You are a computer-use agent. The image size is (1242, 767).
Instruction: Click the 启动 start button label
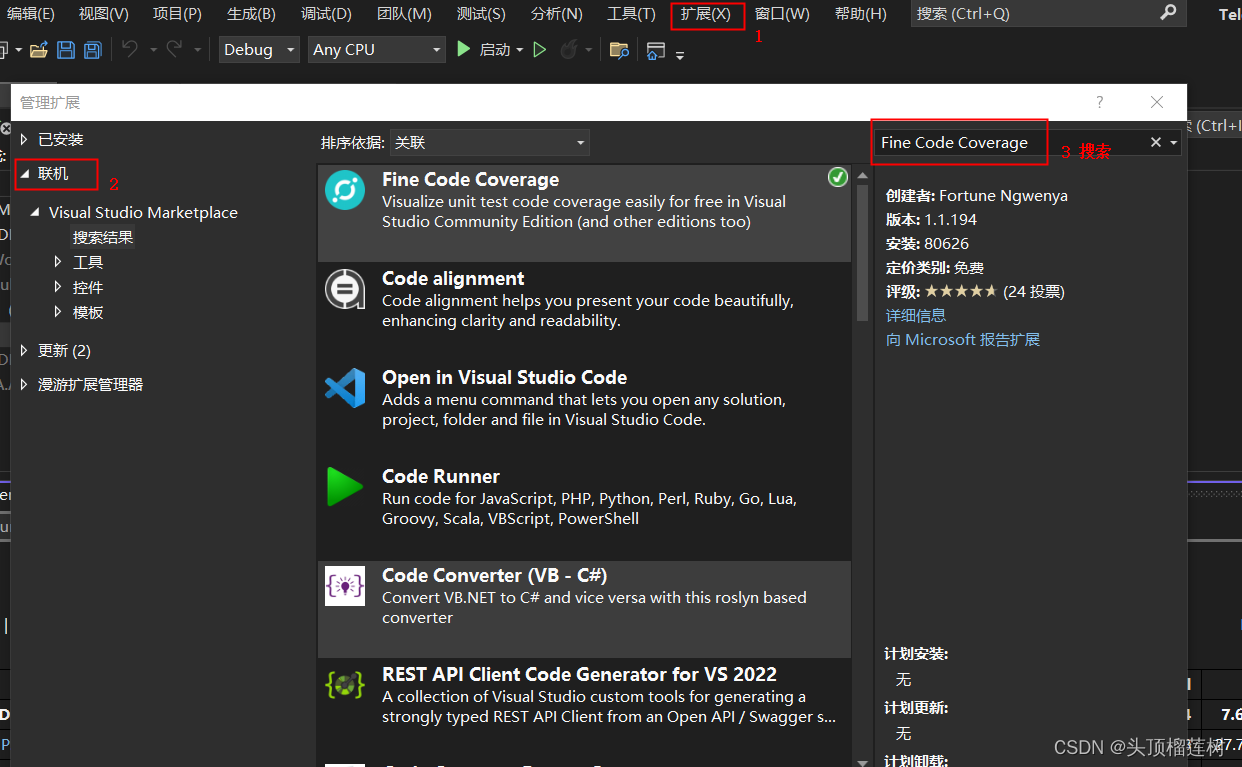click(495, 50)
